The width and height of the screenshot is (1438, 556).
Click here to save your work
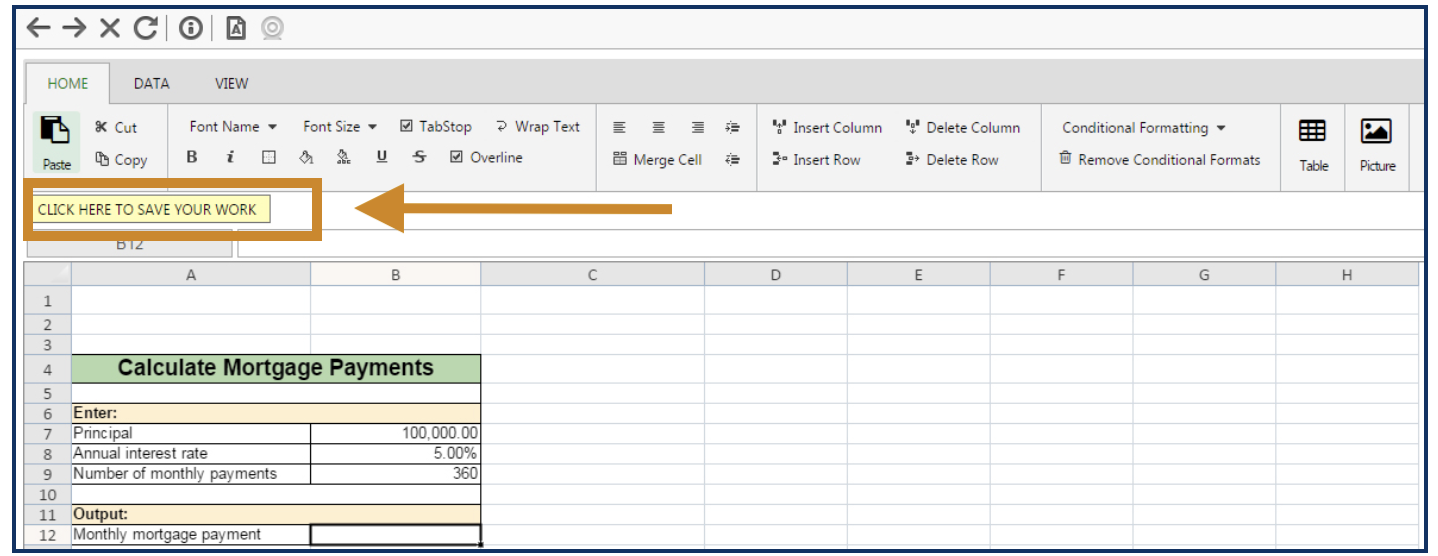tap(151, 210)
